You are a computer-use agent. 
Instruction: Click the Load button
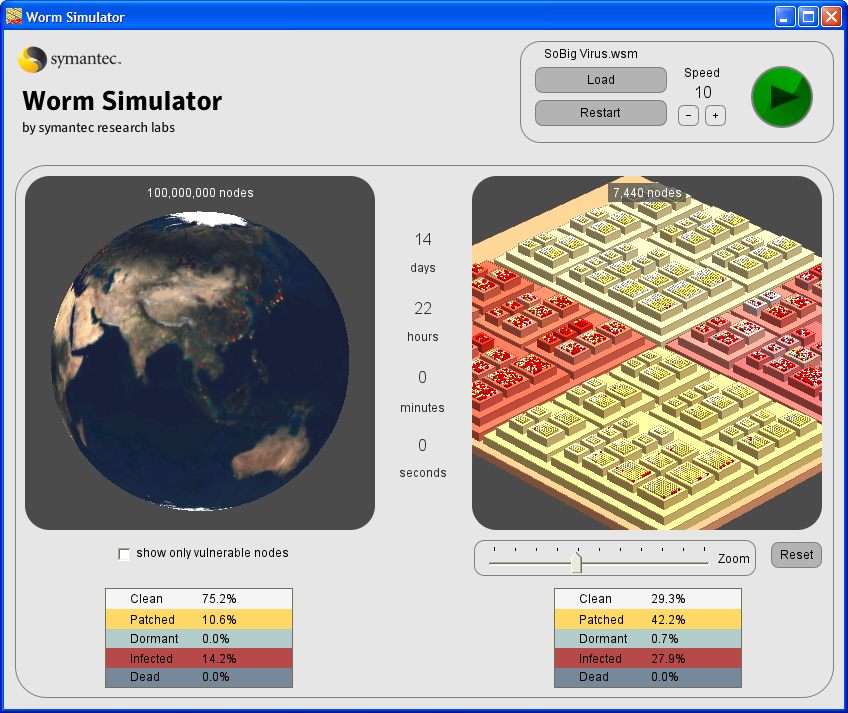(x=600, y=80)
